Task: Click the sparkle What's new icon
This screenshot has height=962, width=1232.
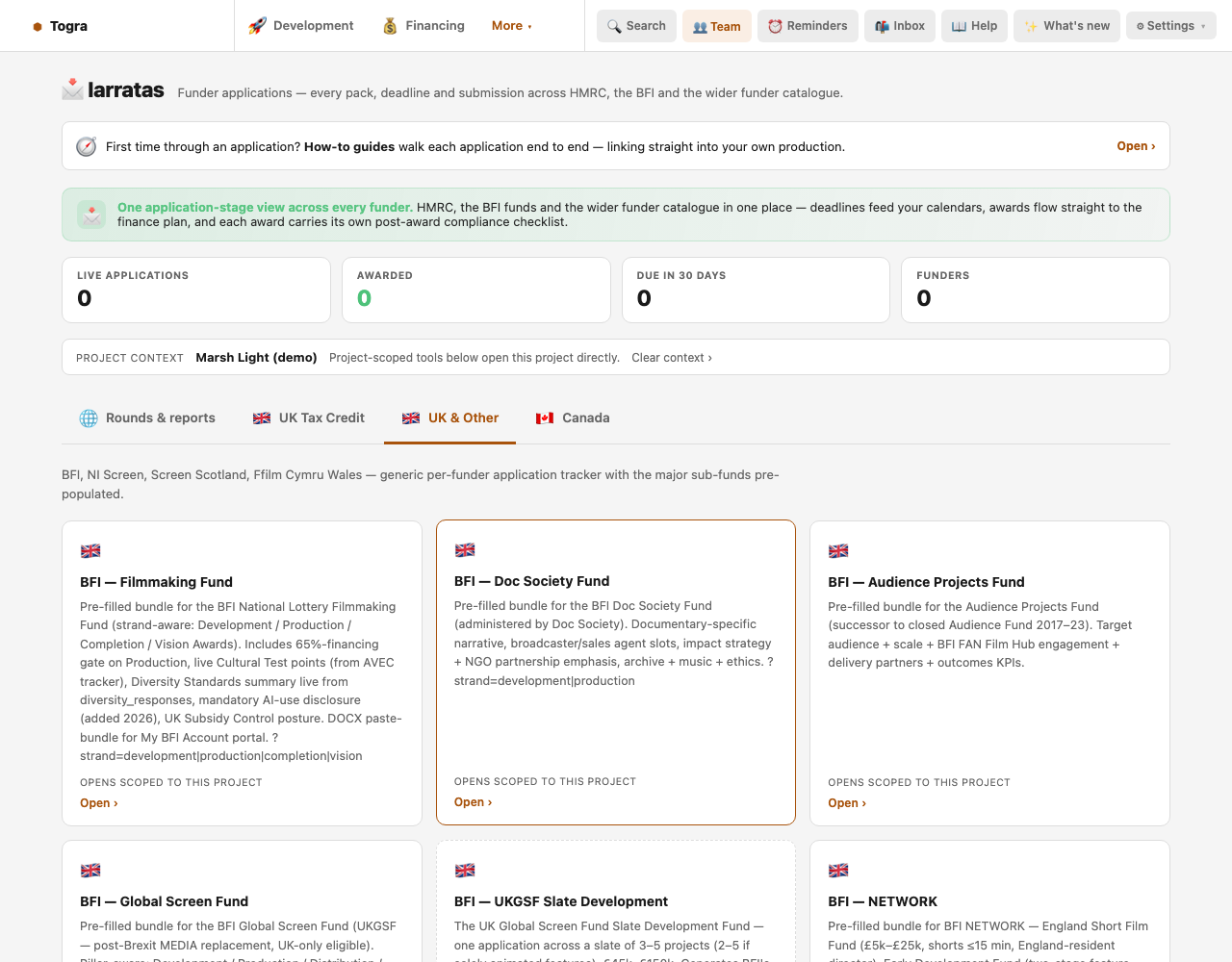Action: (x=1031, y=26)
